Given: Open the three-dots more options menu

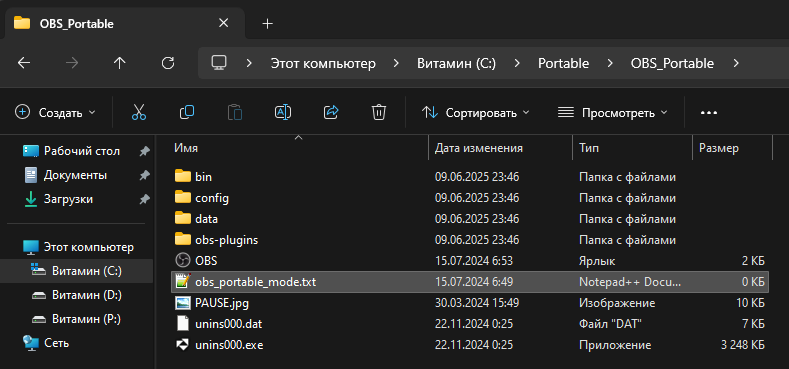Looking at the screenshot, I should tap(708, 112).
